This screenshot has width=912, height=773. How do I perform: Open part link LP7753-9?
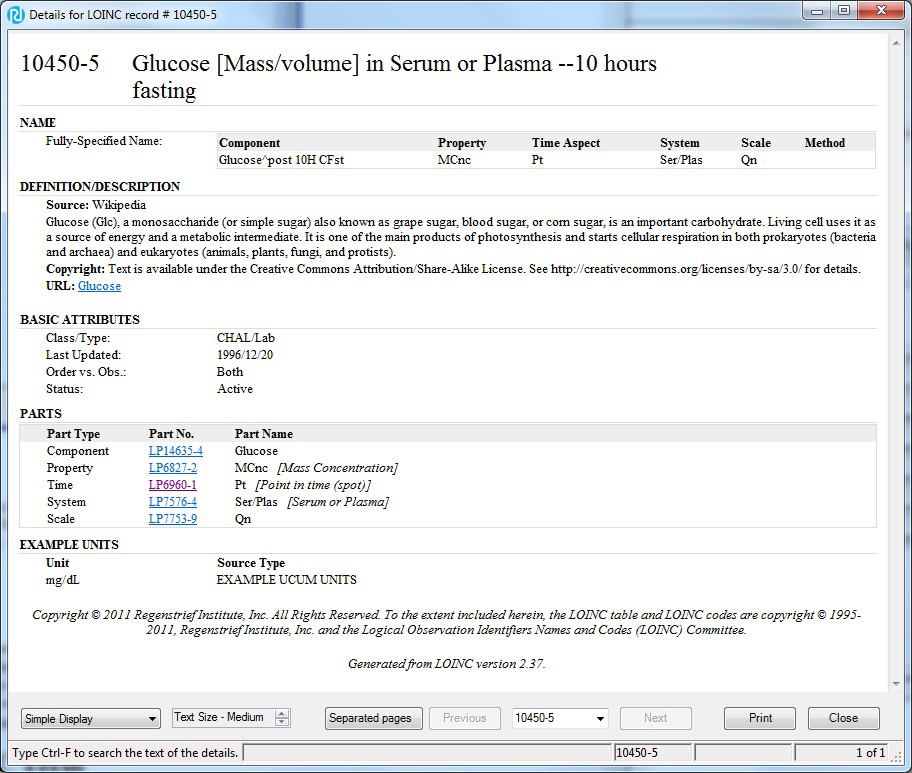point(173,518)
